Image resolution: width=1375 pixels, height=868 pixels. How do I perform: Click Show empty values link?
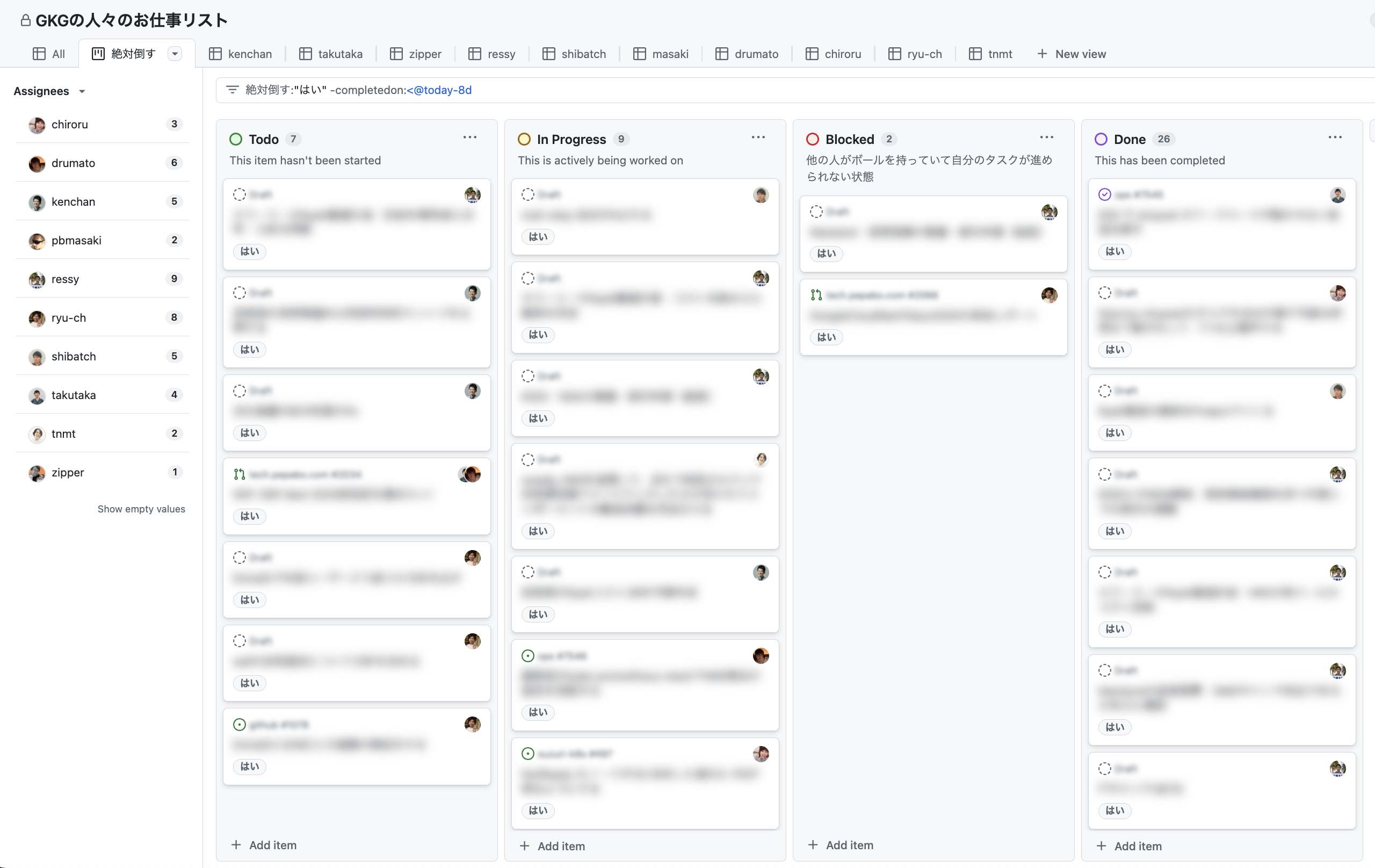(x=141, y=509)
